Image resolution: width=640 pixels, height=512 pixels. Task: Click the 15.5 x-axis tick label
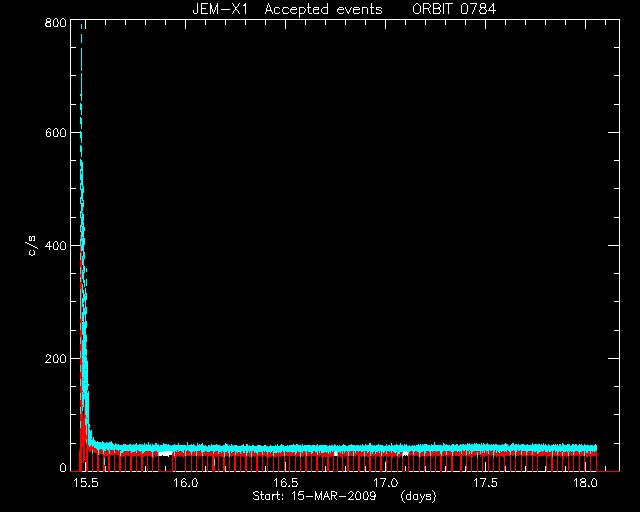tap(86, 483)
